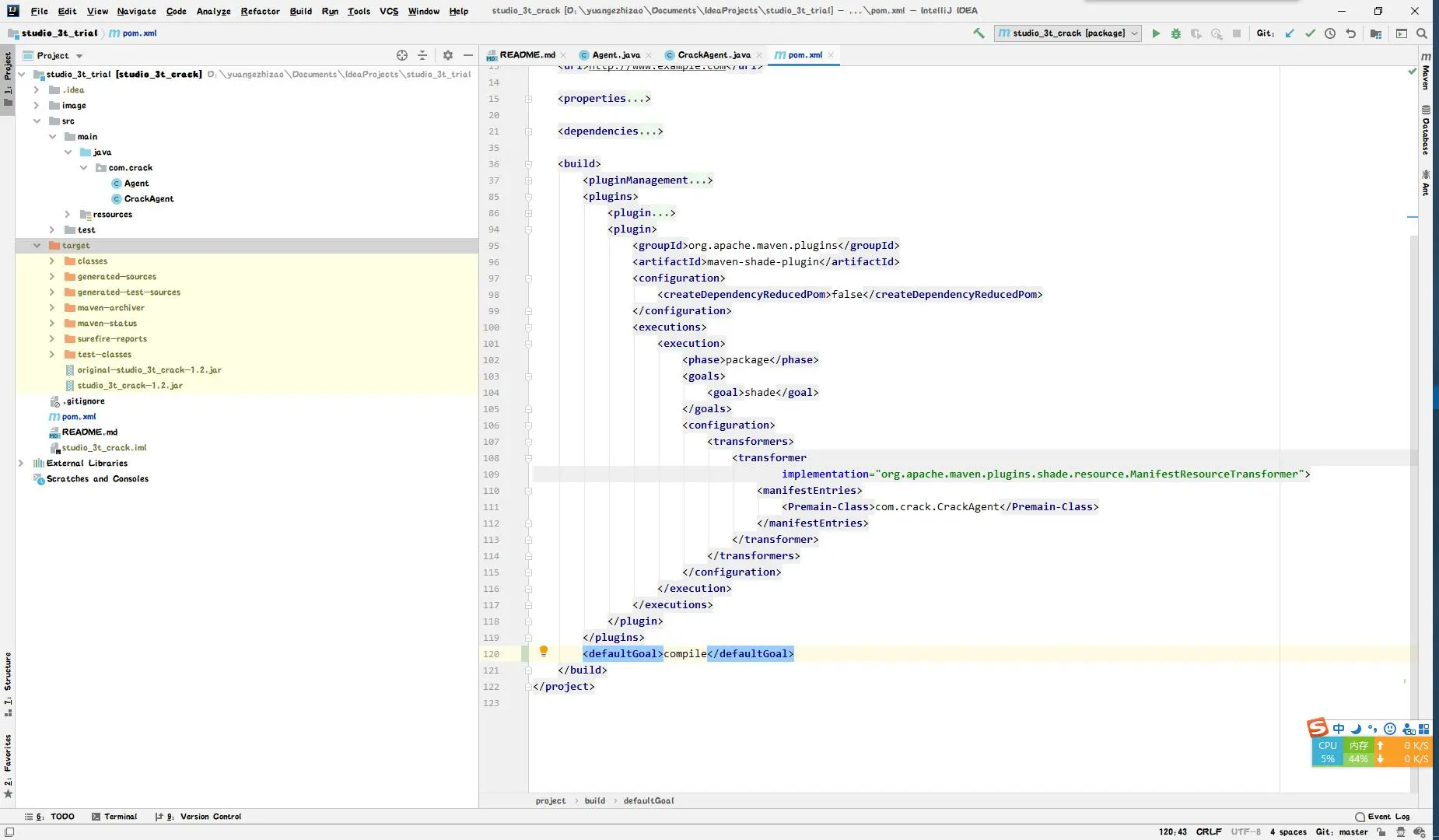The image size is (1439, 840).
Task: Click the Build Project hammer icon
Action: click(x=979, y=33)
